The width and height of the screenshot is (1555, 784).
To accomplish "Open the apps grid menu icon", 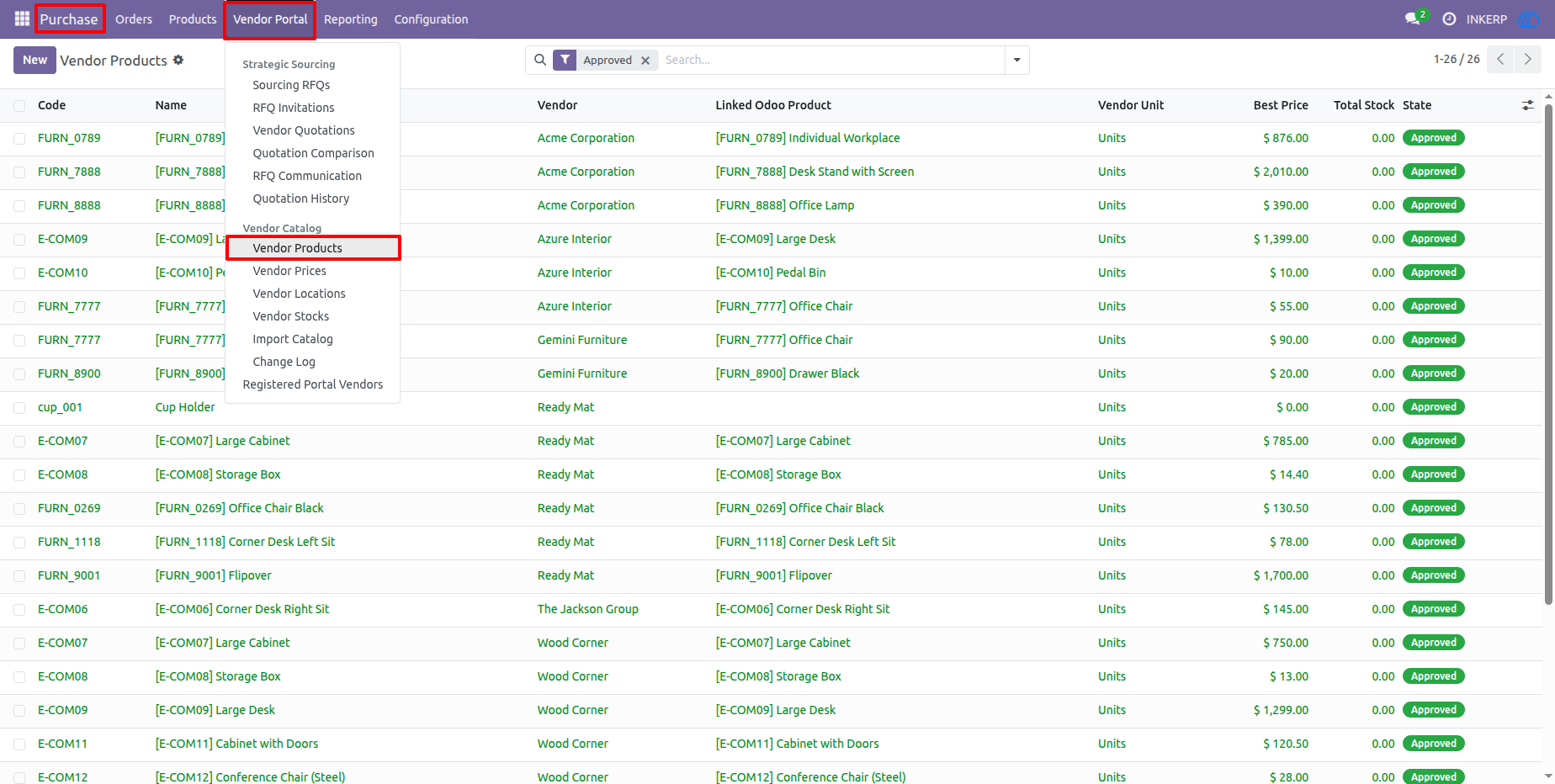I will coord(22,19).
